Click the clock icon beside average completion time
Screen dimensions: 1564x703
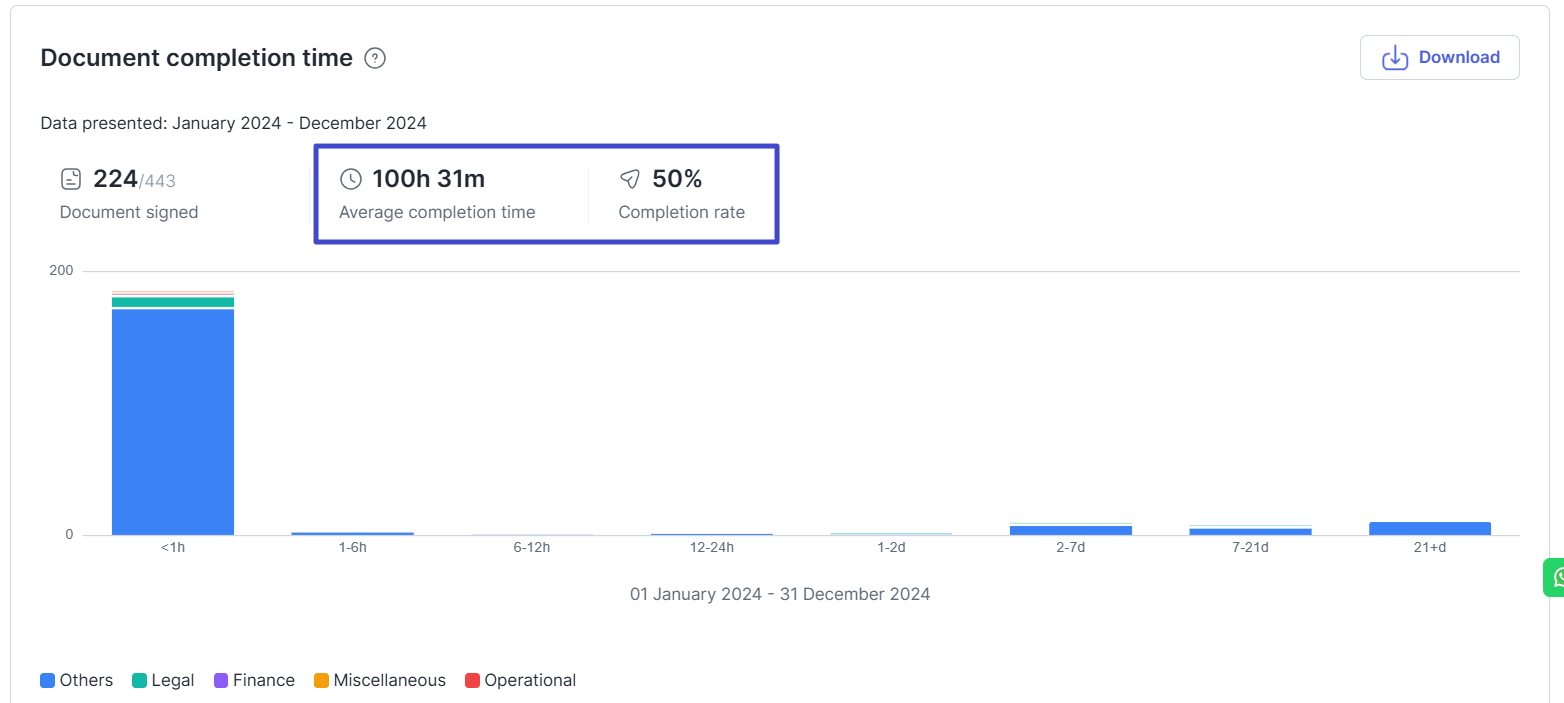(x=350, y=179)
